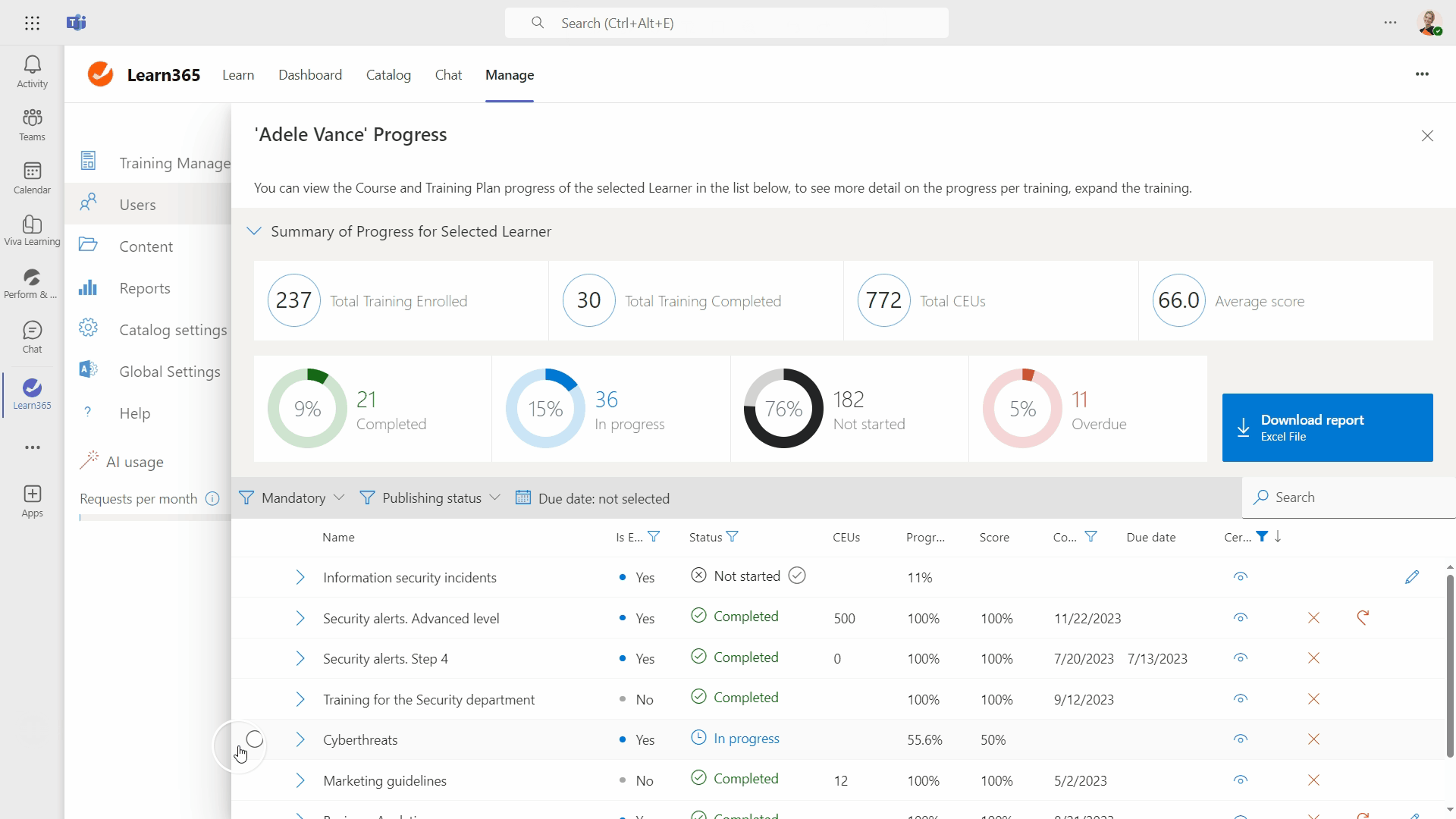
Task: Open the Teams Calendar icon
Action: click(x=32, y=177)
